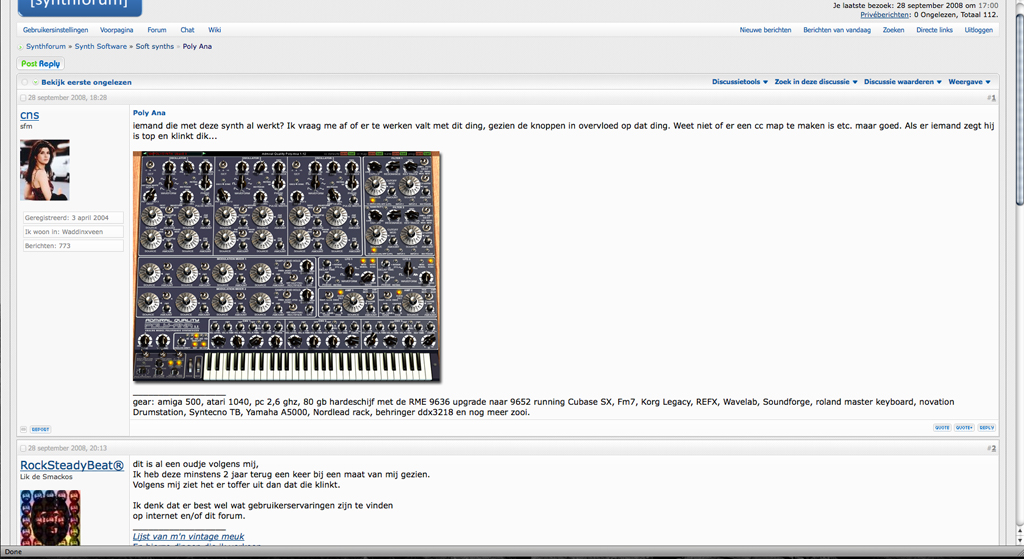Viewport: 1024px width, 559px height.
Task: Expand Zoek in deze discussie dropdown
Action: [x=816, y=82]
